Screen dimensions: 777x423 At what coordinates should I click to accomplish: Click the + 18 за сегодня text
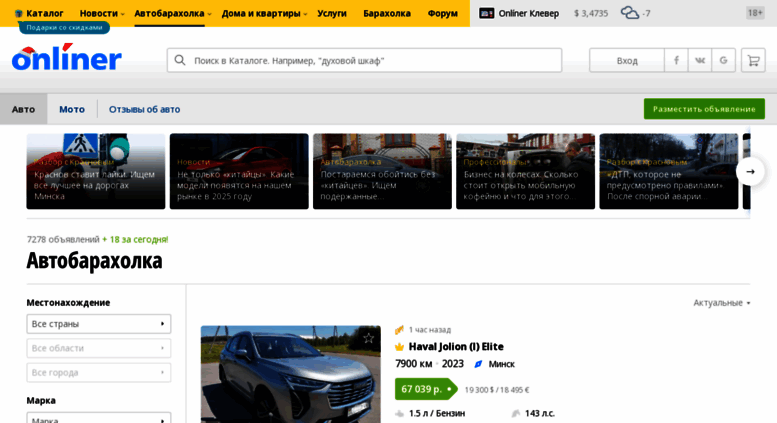pyautogui.click(x=135, y=239)
